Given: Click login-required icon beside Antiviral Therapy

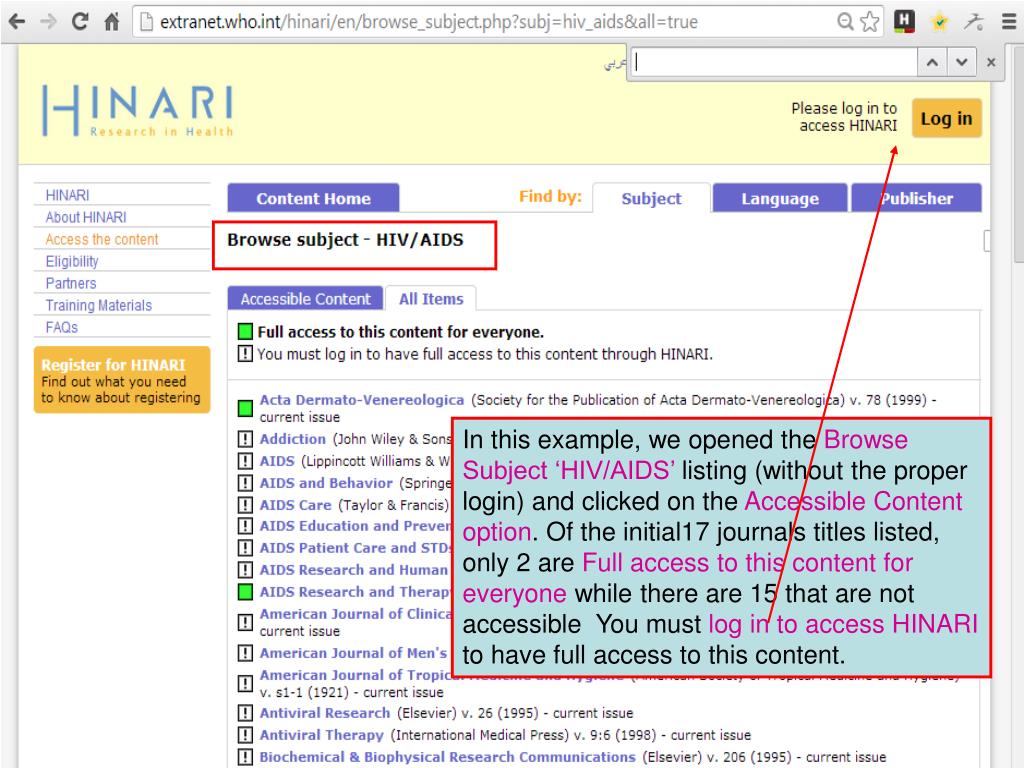Looking at the screenshot, I should pos(245,735).
